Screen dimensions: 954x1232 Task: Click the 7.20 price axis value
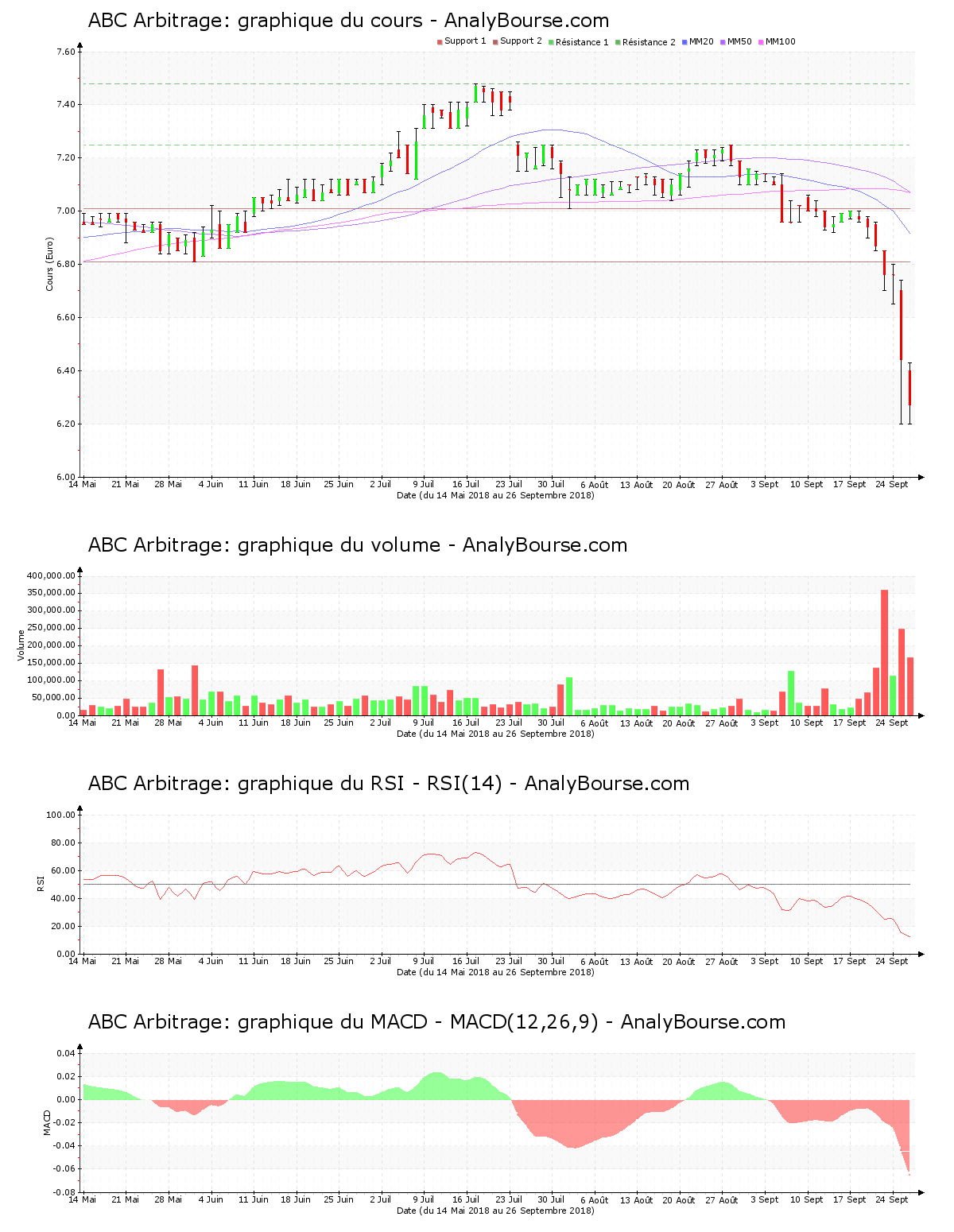point(65,157)
